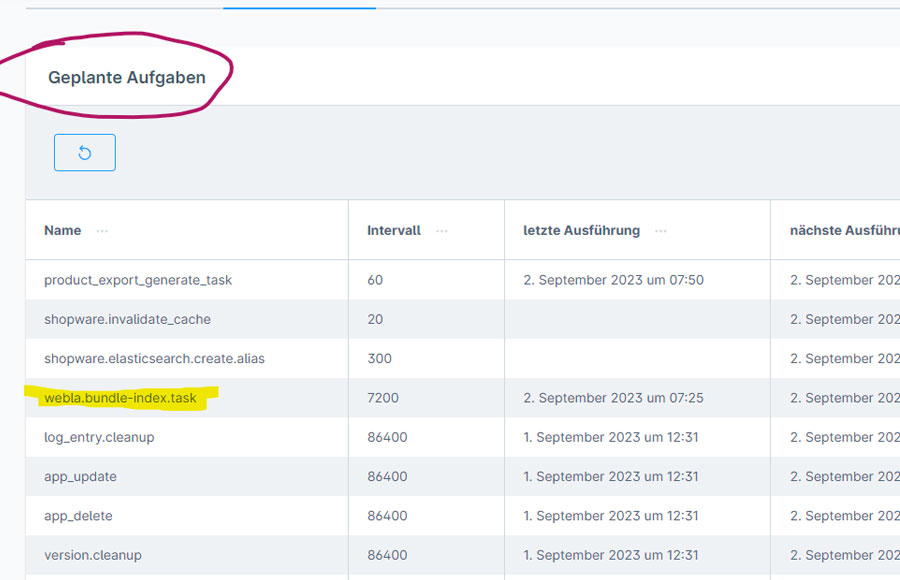
Task: Click the app_delete task name
Action: click(x=78, y=517)
